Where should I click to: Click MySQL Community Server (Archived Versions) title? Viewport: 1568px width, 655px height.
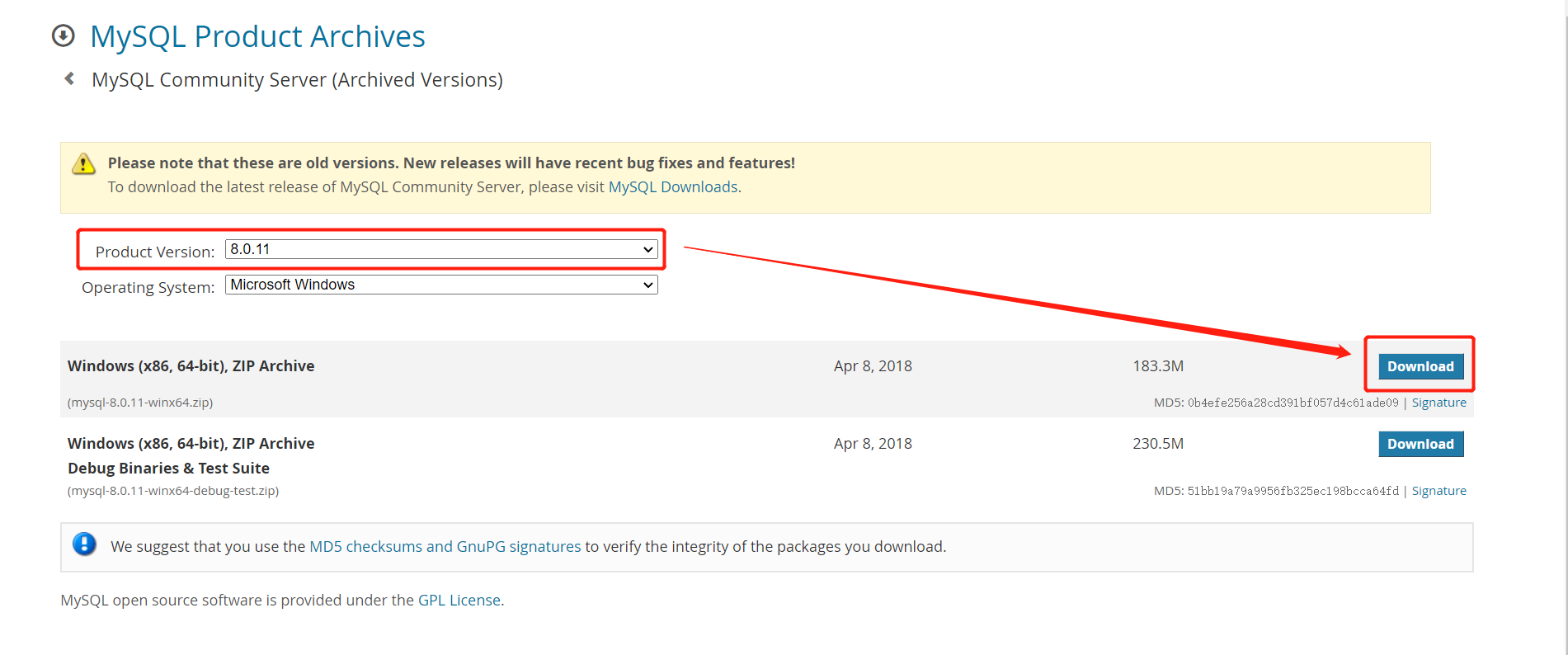(x=297, y=80)
